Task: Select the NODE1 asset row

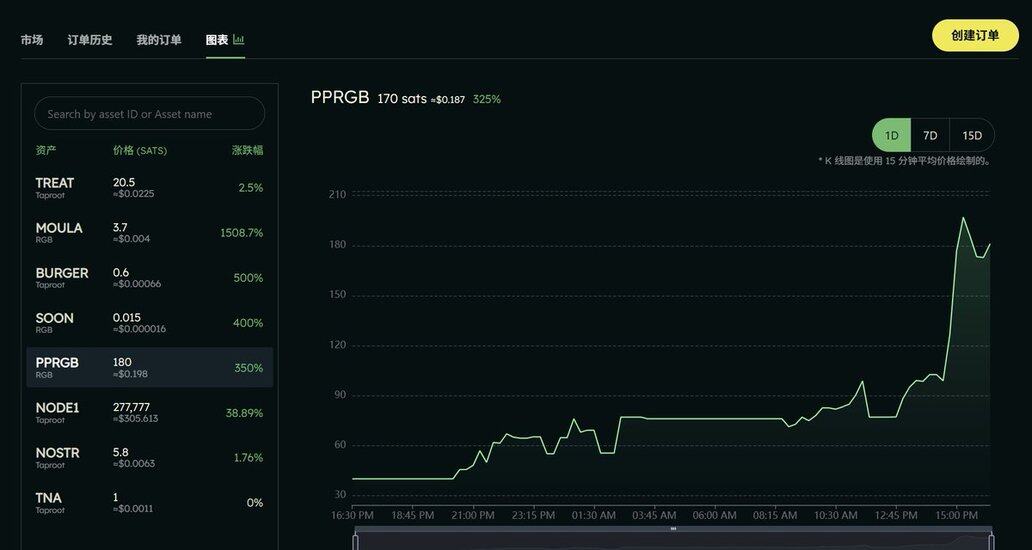Action: (x=149, y=413)
